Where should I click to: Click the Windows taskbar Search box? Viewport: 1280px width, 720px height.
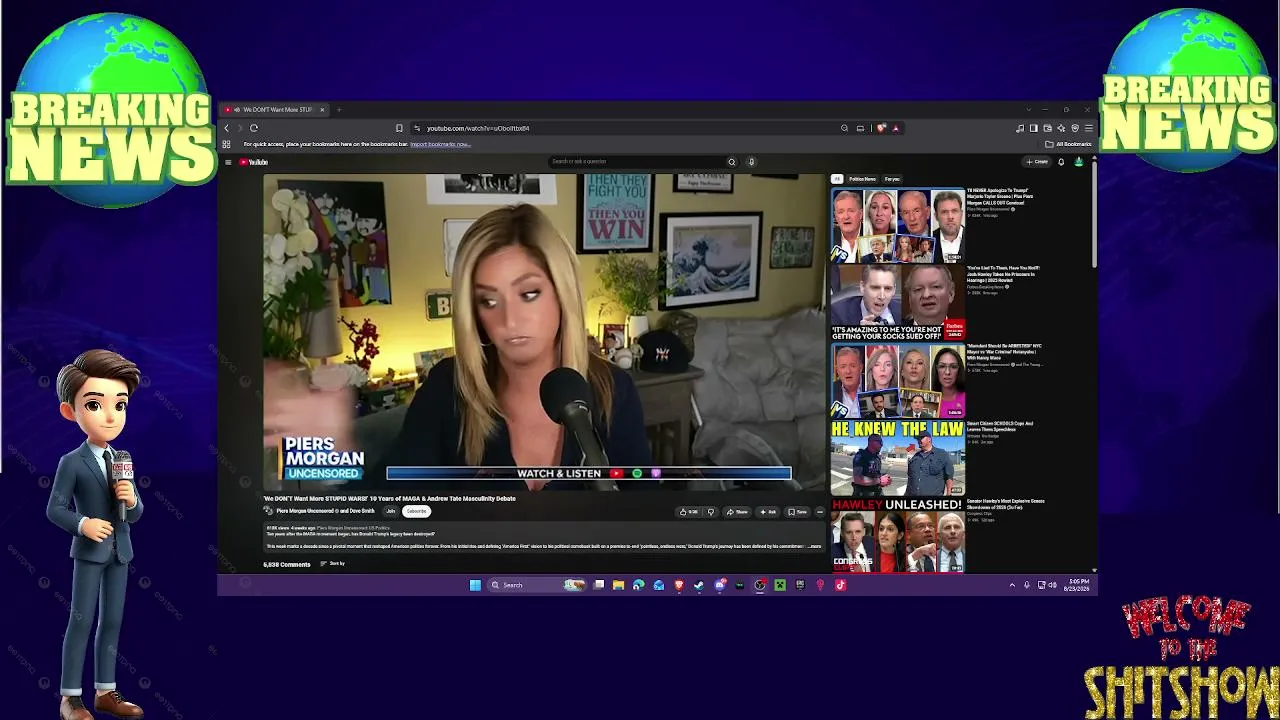(537, 585)
